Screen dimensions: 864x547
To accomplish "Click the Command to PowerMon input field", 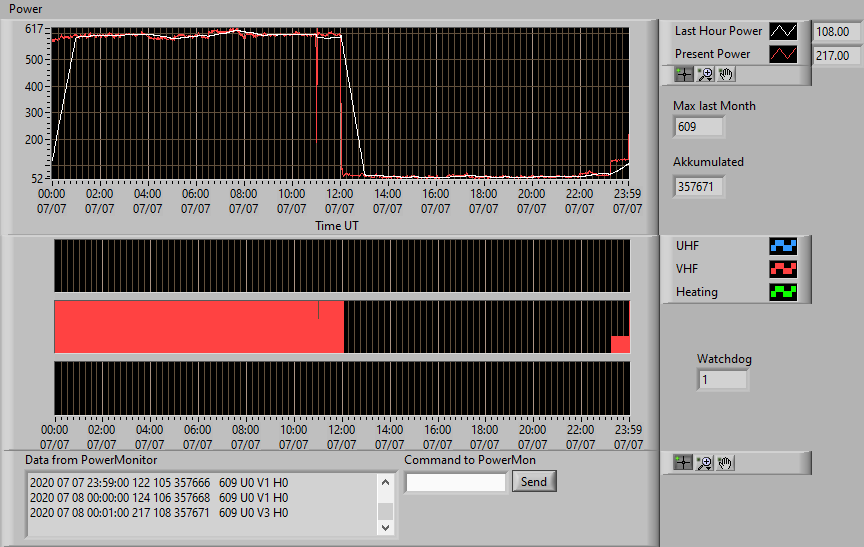I will click(x=456, y=483).
